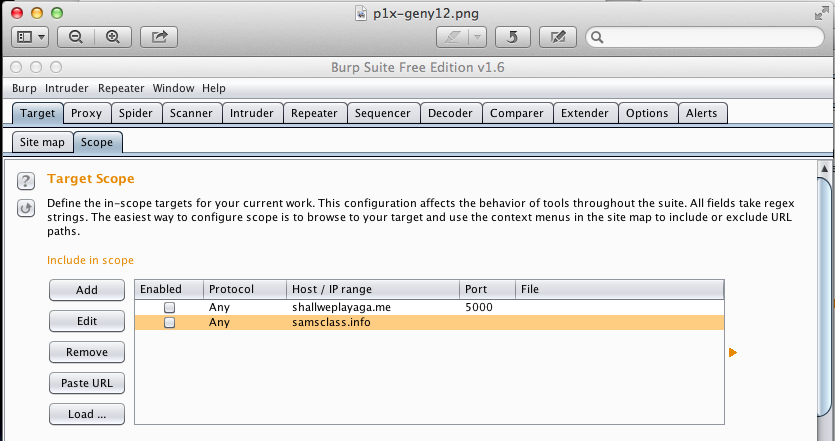835x441 pixels.
Task: Click the Share icon in Preview toolbar
Action: coord(158,37)
